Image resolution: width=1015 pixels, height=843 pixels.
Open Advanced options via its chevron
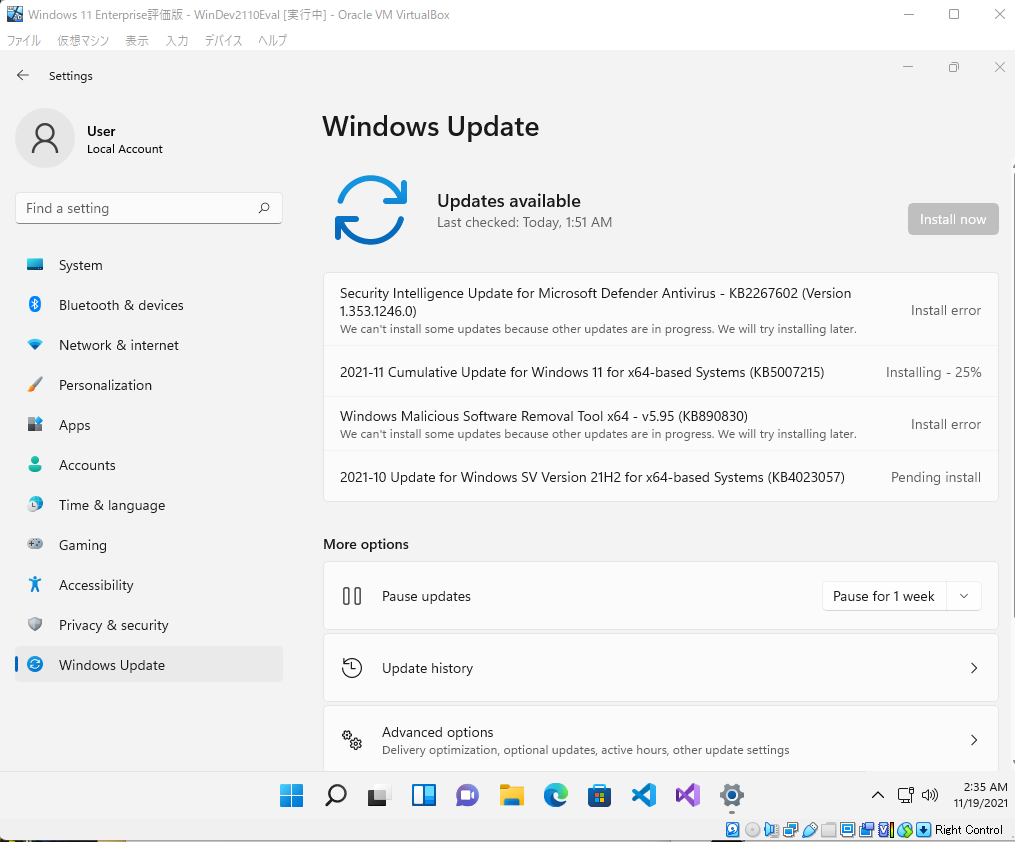pos(974,739)
